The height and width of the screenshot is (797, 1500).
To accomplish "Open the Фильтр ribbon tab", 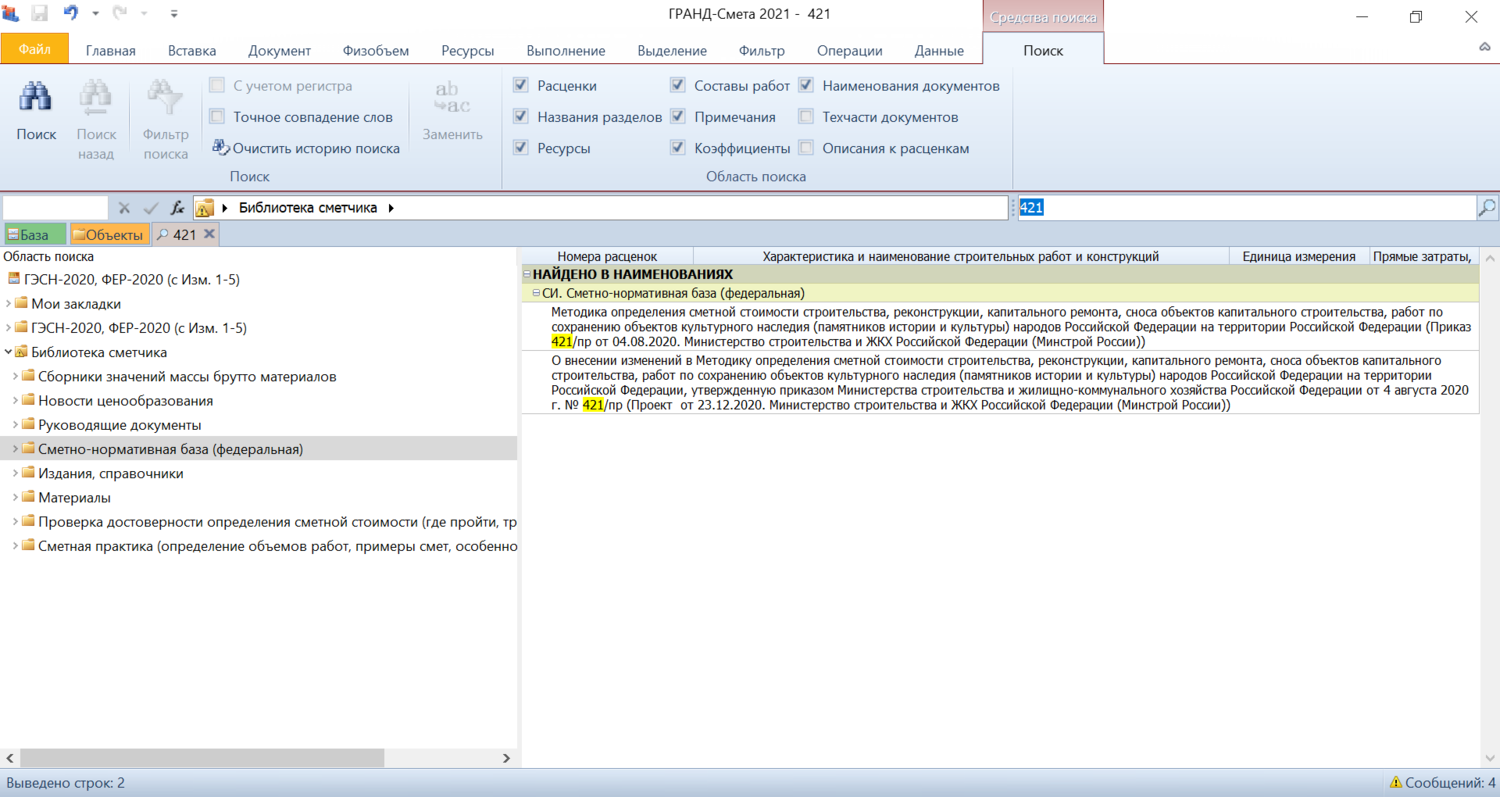I will pyautogui.click(x=762, y=51).
